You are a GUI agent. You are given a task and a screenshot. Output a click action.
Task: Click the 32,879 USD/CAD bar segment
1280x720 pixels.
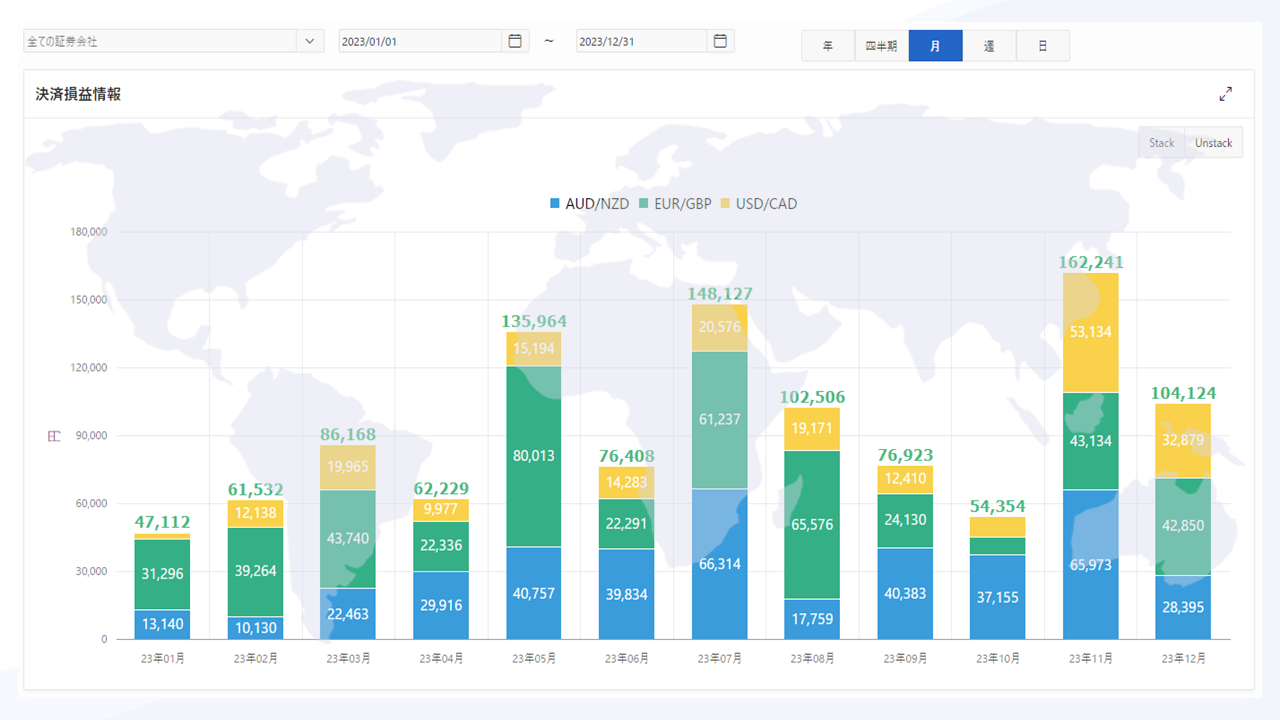click(1183, 441)
